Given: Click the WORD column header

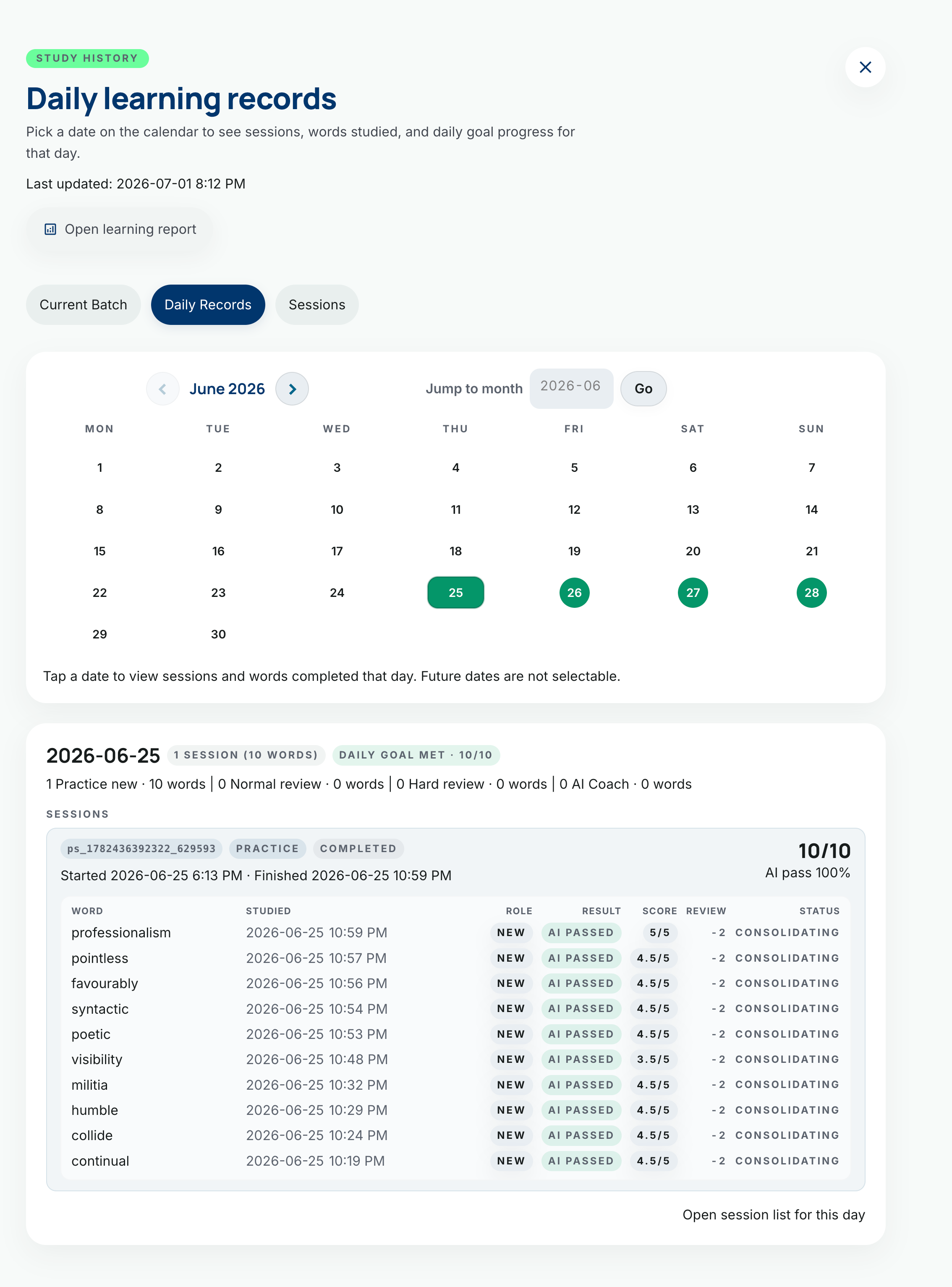Looking at the screenshot, I should (87, 910).
